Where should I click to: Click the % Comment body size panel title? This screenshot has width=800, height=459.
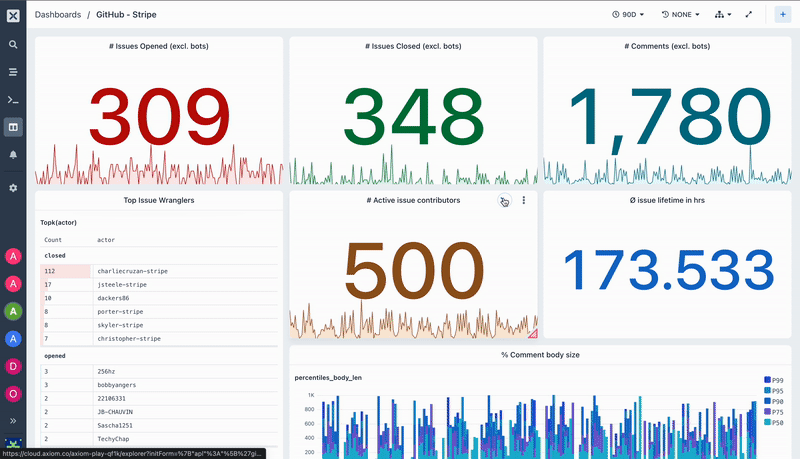point(540,355)
